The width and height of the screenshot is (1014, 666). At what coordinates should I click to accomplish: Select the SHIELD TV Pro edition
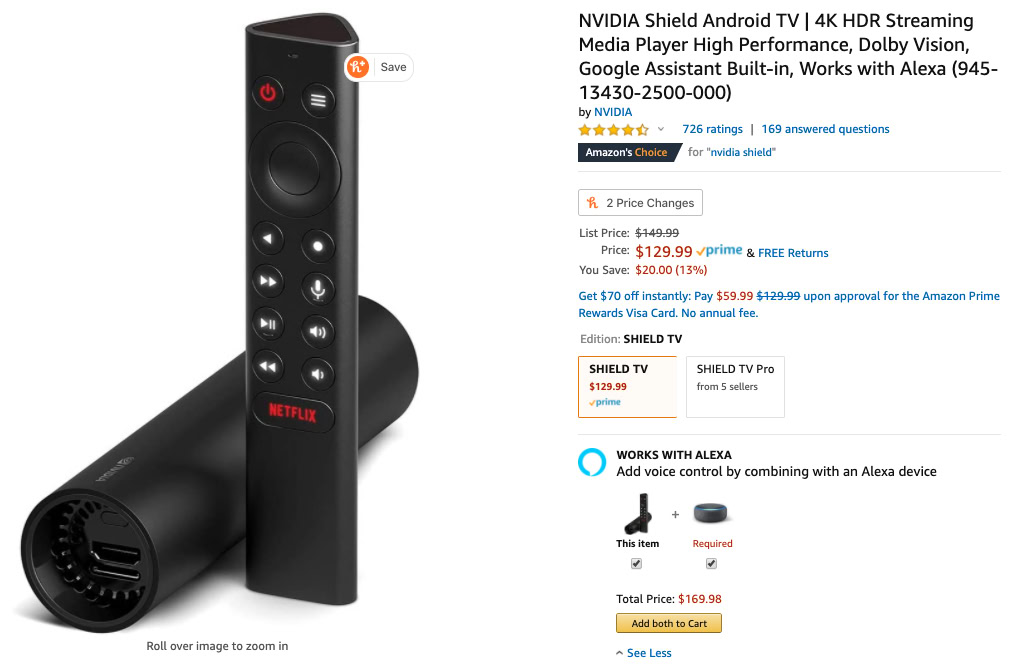point(735,387)
